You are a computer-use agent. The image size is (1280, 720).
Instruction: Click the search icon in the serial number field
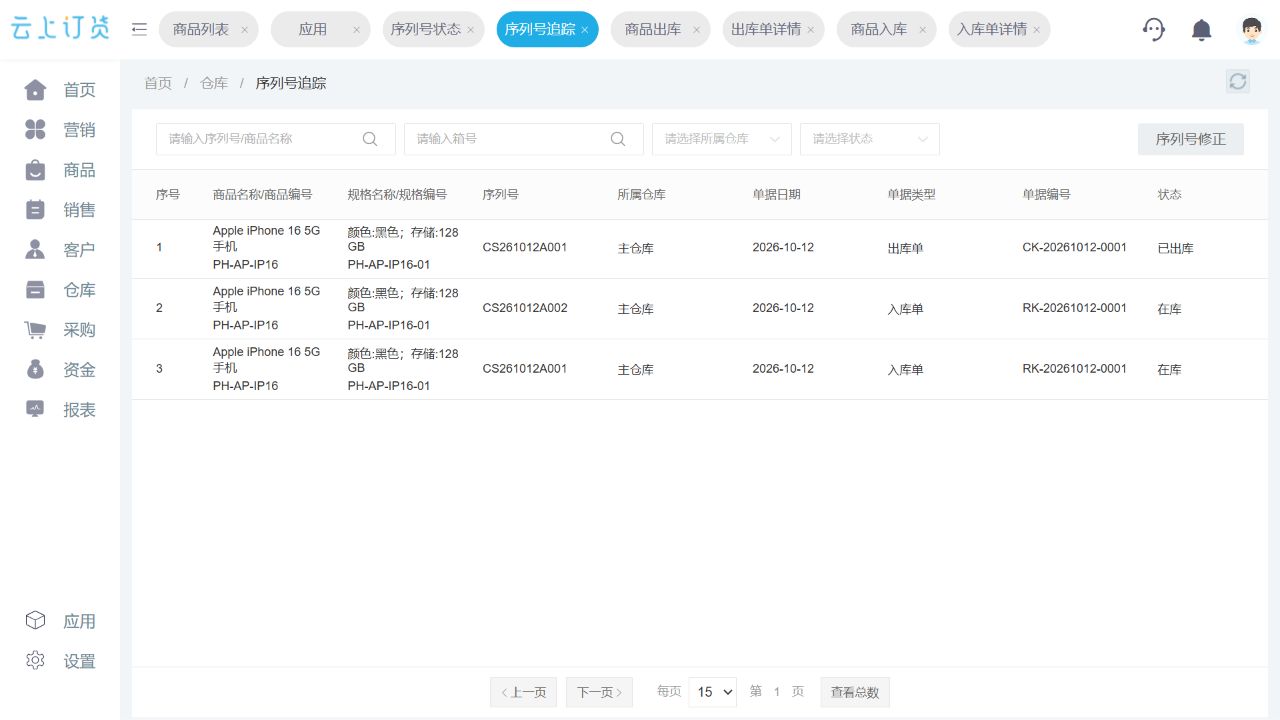pos(370,139)
